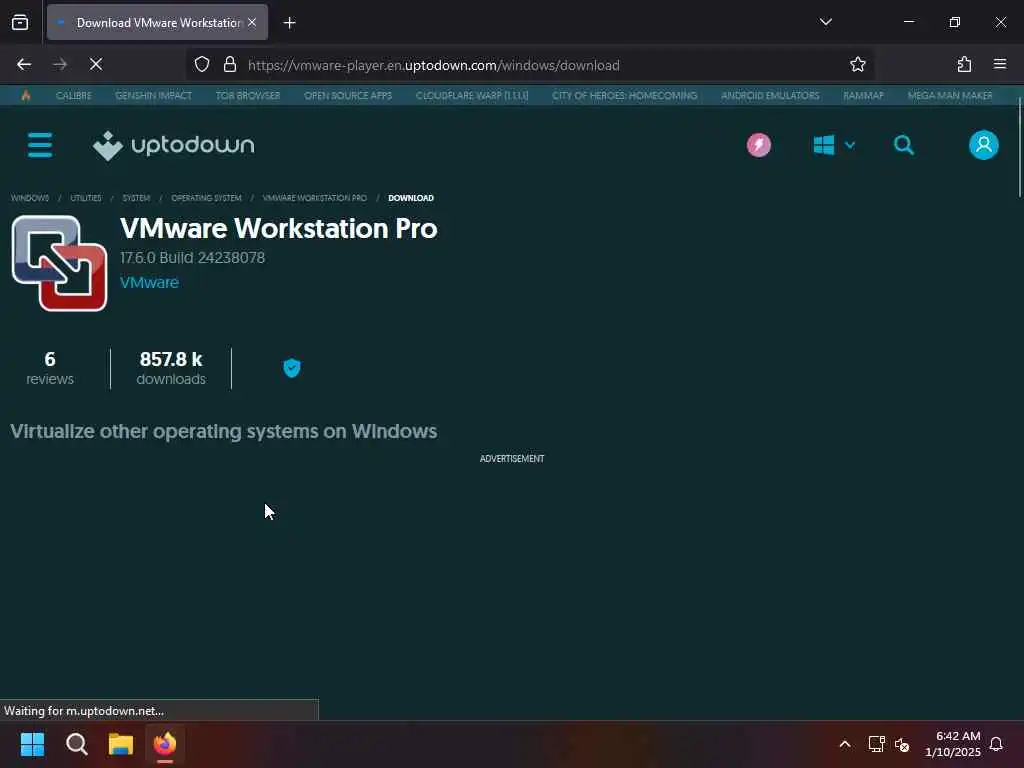The image size is (1024, 768).
Task: Go to UTILITIES breadcrumb
Action: [86, 198]
